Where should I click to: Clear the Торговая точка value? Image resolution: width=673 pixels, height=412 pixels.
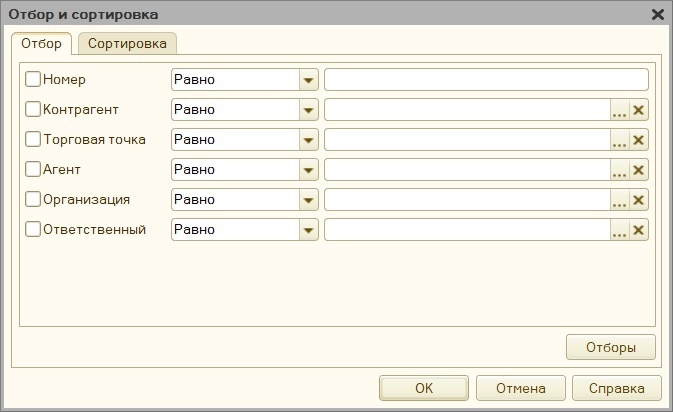point(639,140)
